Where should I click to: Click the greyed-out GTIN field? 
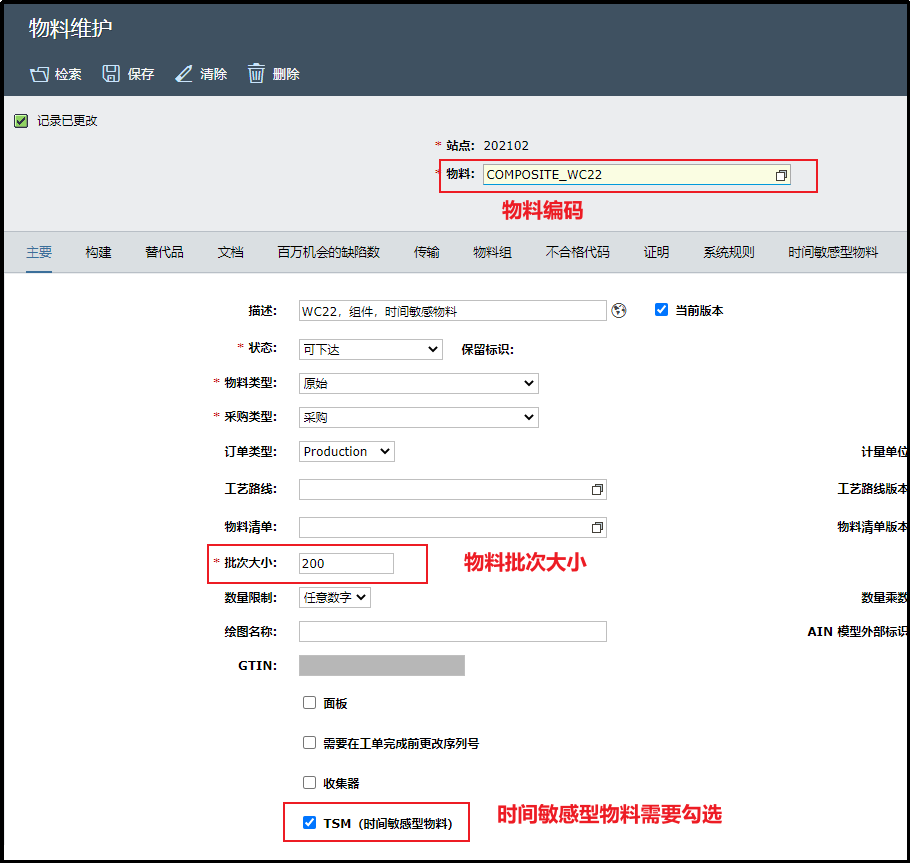(x=382, y=666)
